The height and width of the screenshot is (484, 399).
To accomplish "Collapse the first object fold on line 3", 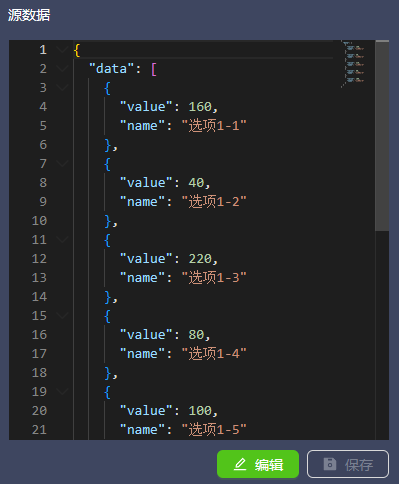I will click(62, 88).
